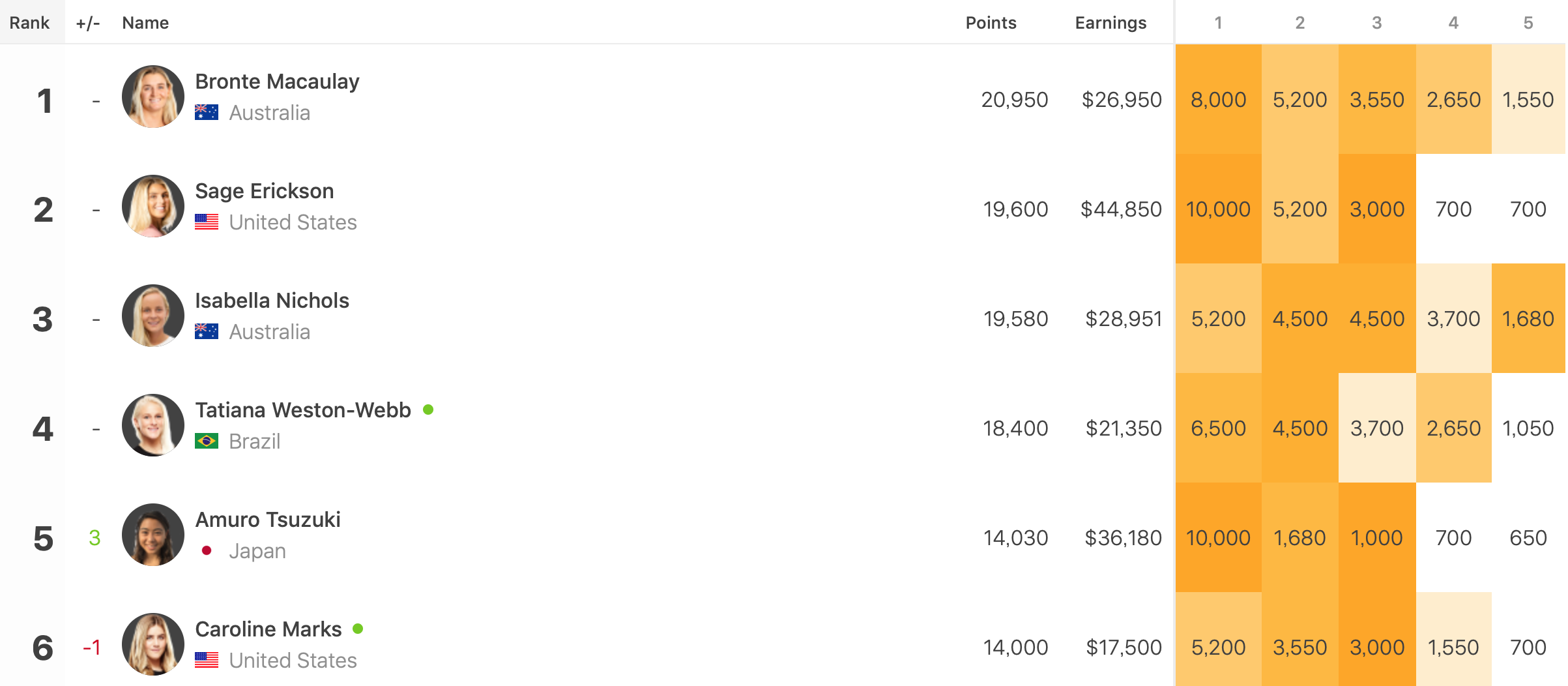
Task: Sort by the Points column header
Action: point(991,23)
